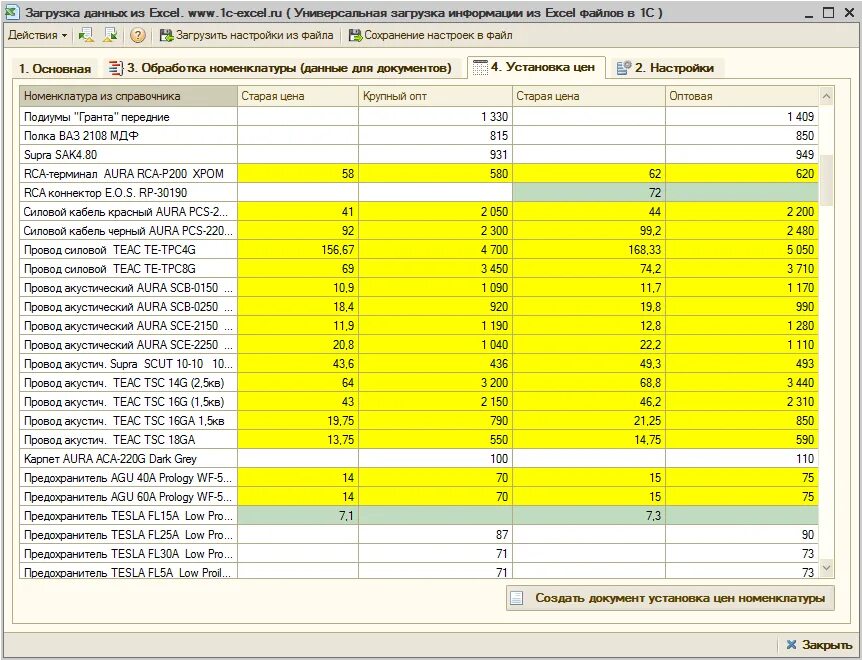
Task: Click Создать документ установка цен номенклатуры
Action: 670,598
